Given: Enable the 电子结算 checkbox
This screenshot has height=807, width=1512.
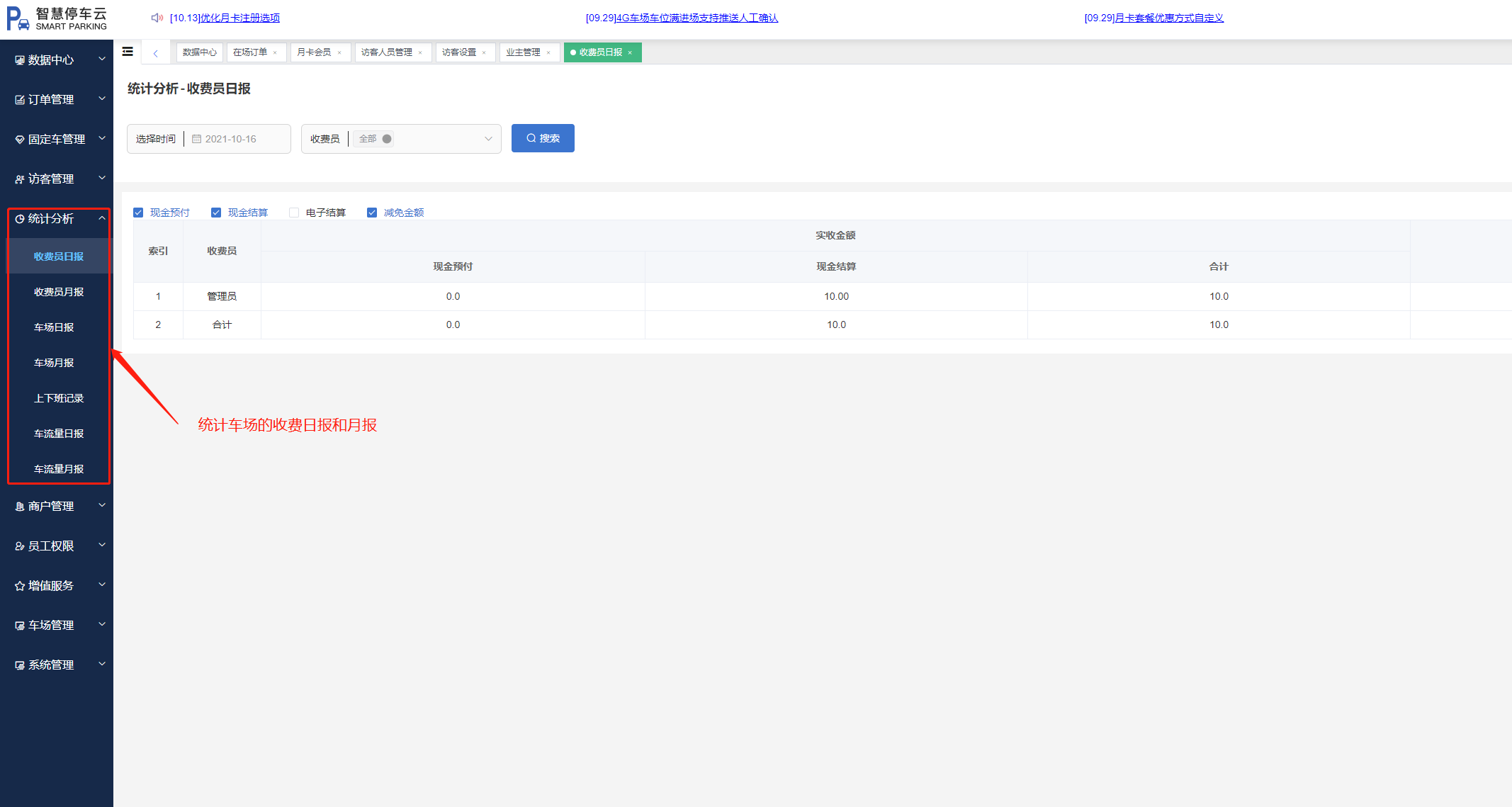Looking at the screenshot, I should [x=294, y=213].
